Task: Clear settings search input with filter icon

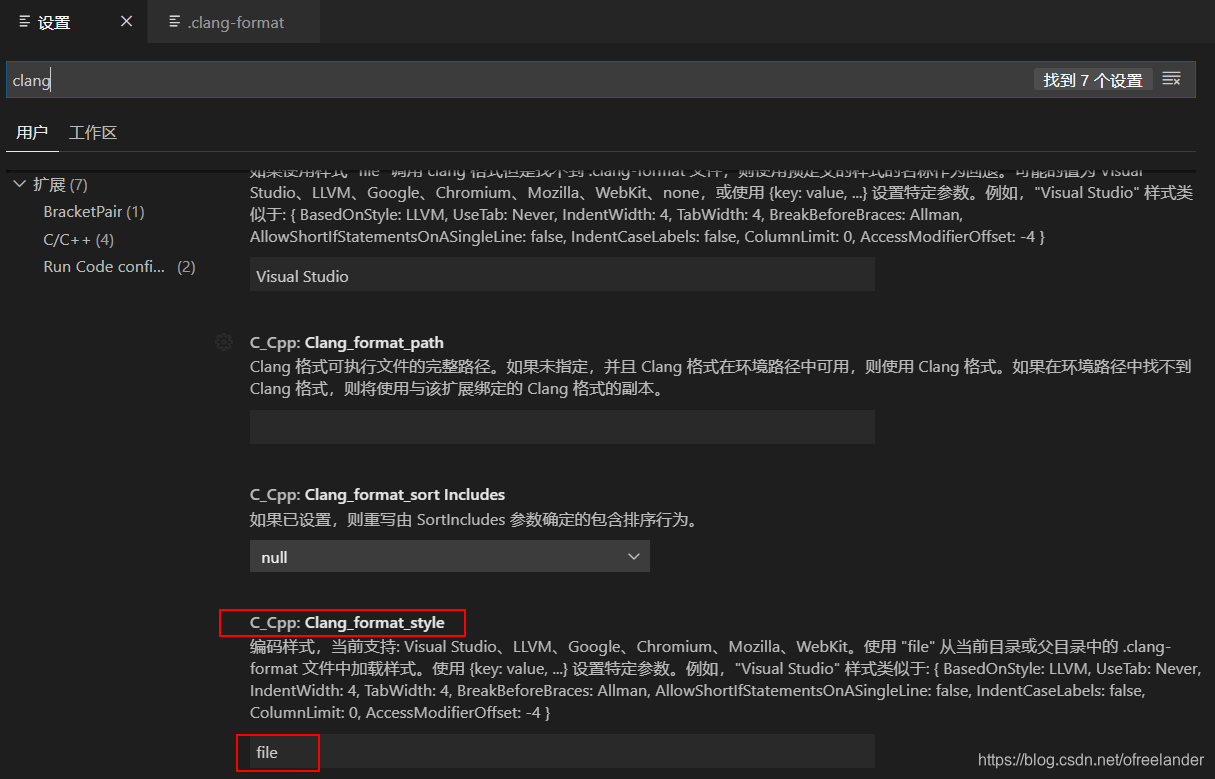Action: point(1172,79)
